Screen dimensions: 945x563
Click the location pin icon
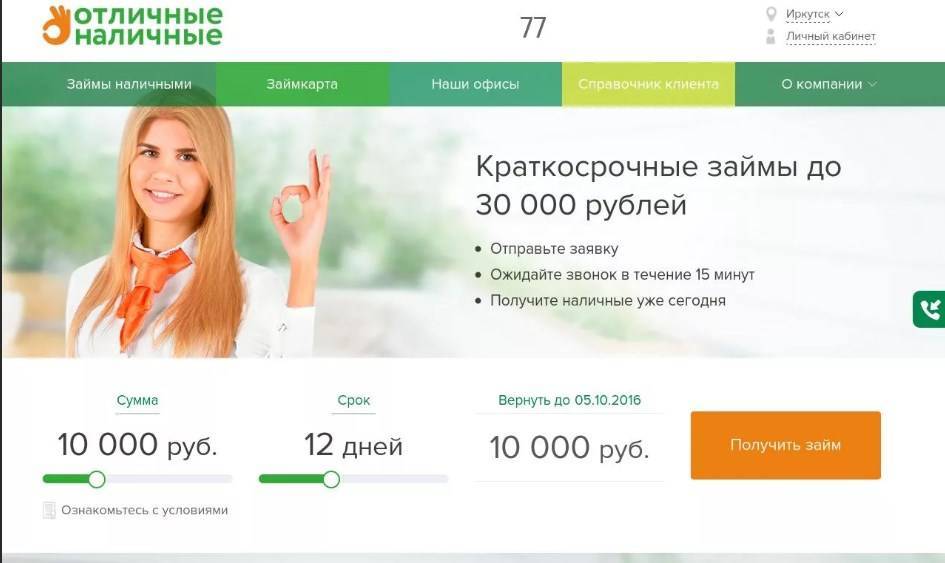[771, 13]
